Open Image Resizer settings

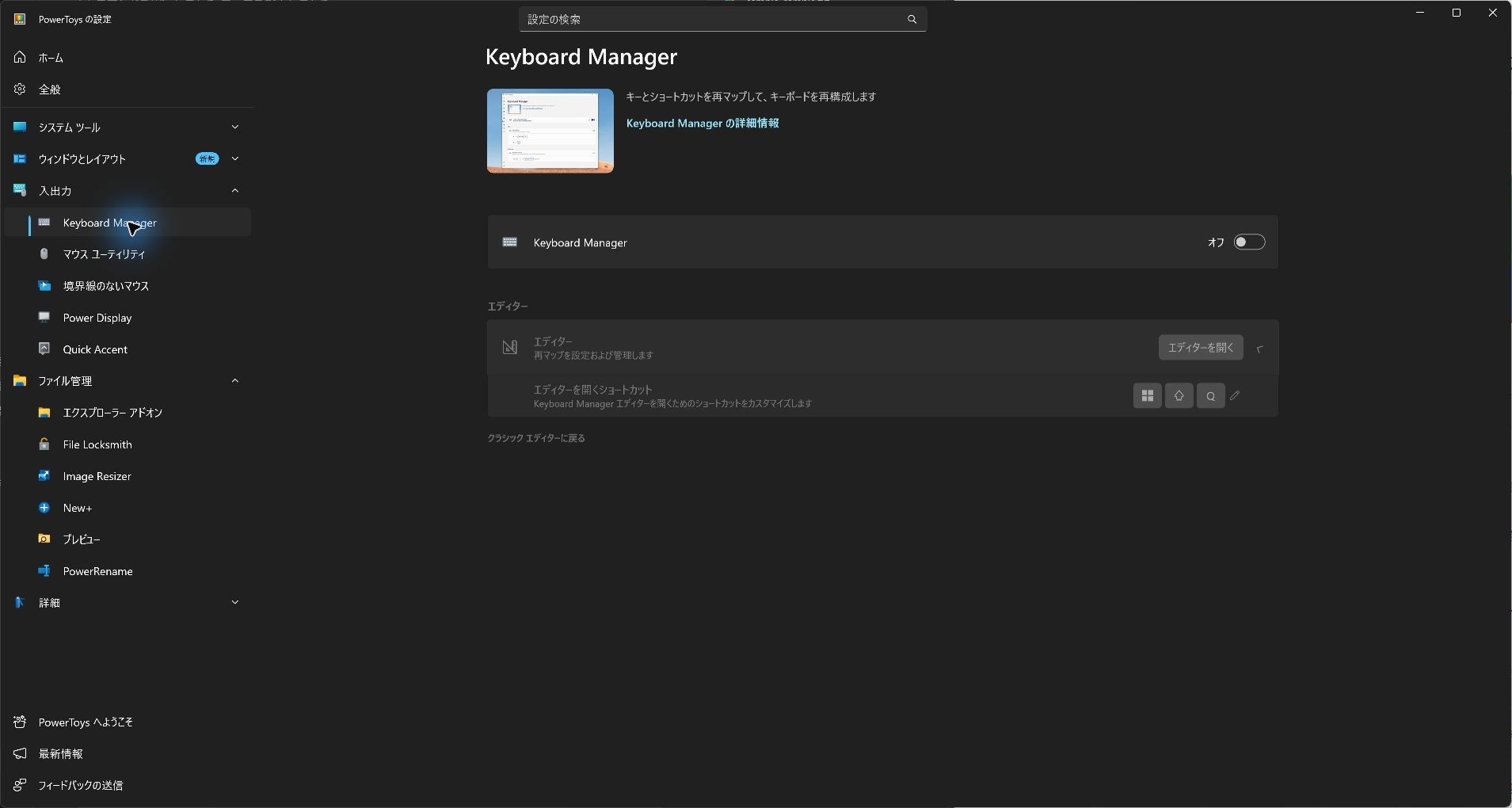(127, 476)
